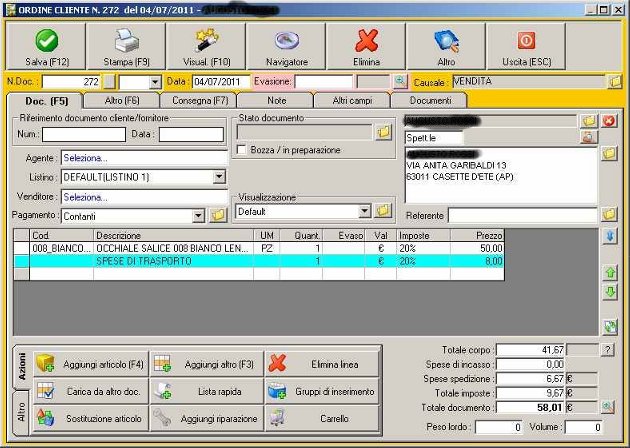Viewport: 630px width, 448px height.
Task: Open the Altri campi tab
Action: pos(352,100)
